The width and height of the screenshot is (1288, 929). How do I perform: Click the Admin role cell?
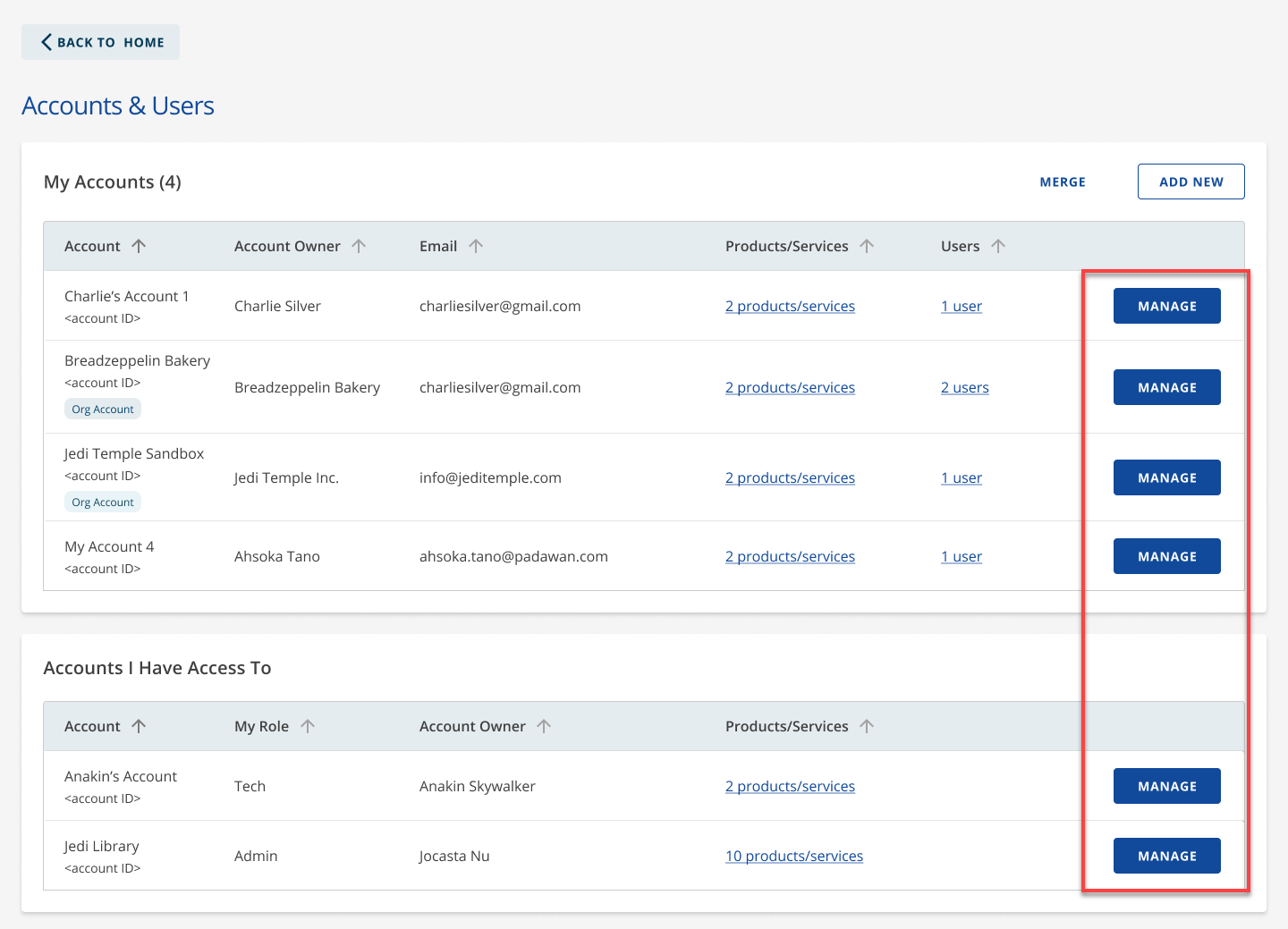pyautogui.click(x=256, y=856)
